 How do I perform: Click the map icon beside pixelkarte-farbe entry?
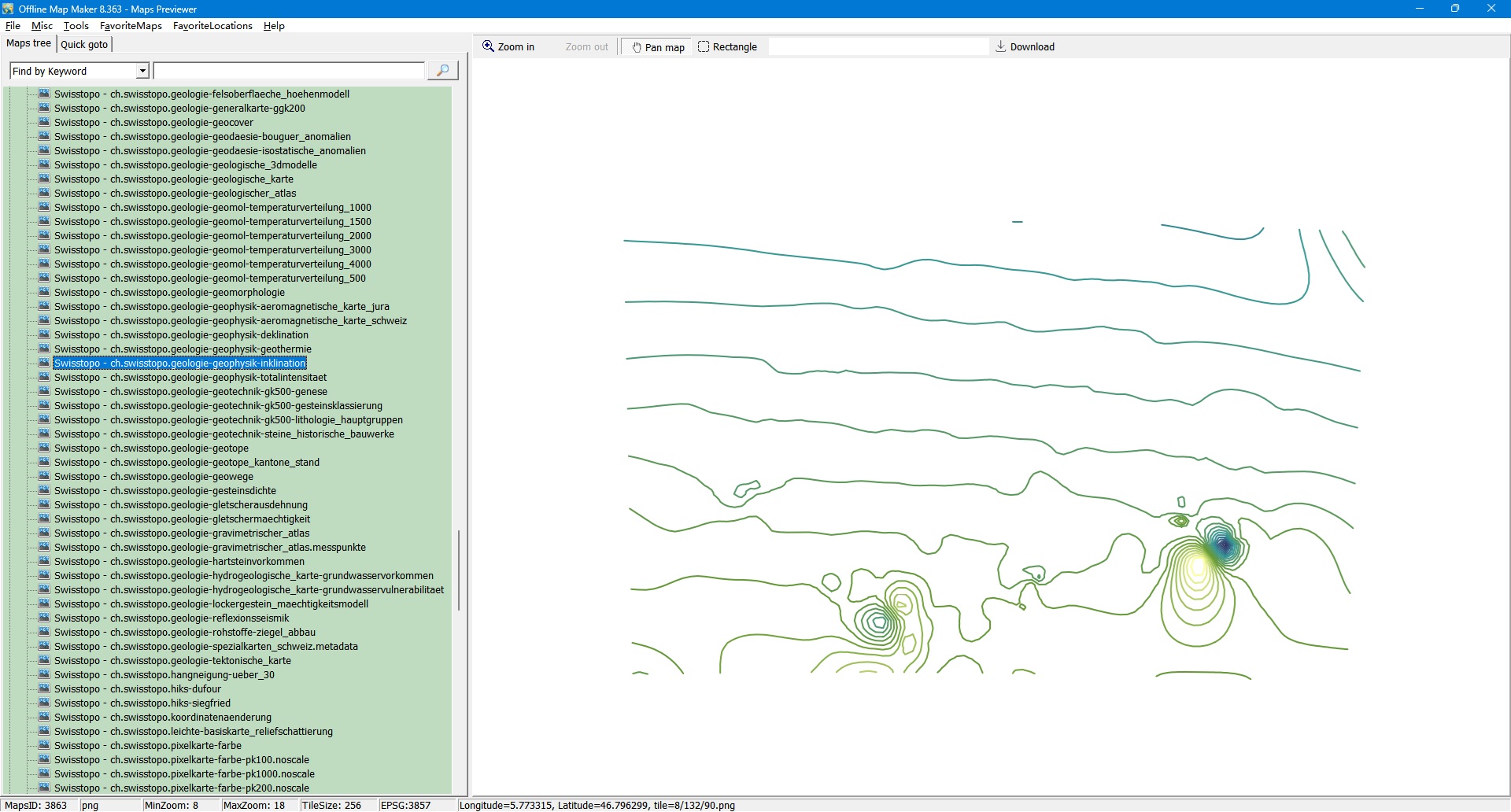[x=44, y=745]
